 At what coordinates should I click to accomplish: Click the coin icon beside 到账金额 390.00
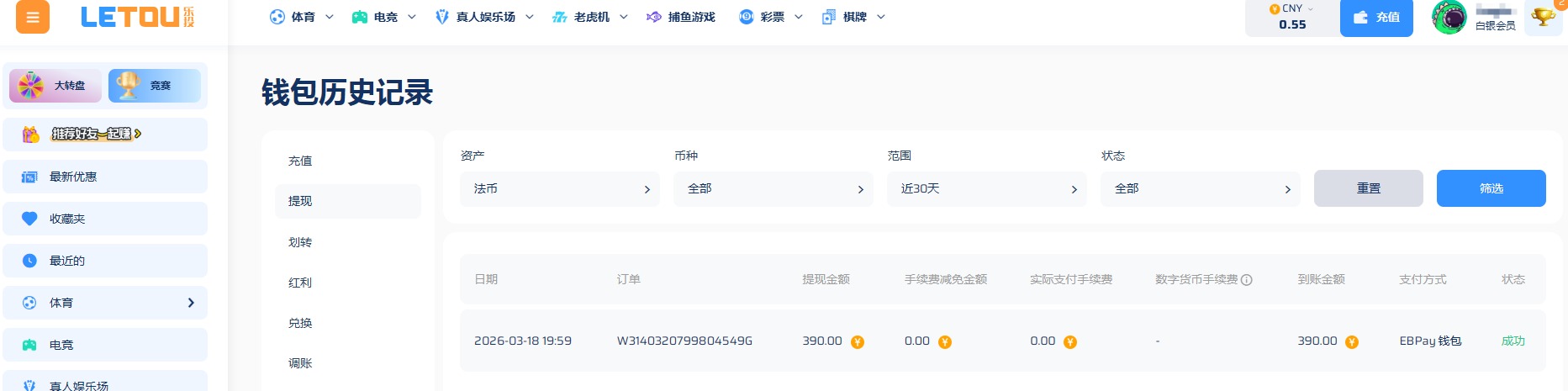[x=1352, y=341]
